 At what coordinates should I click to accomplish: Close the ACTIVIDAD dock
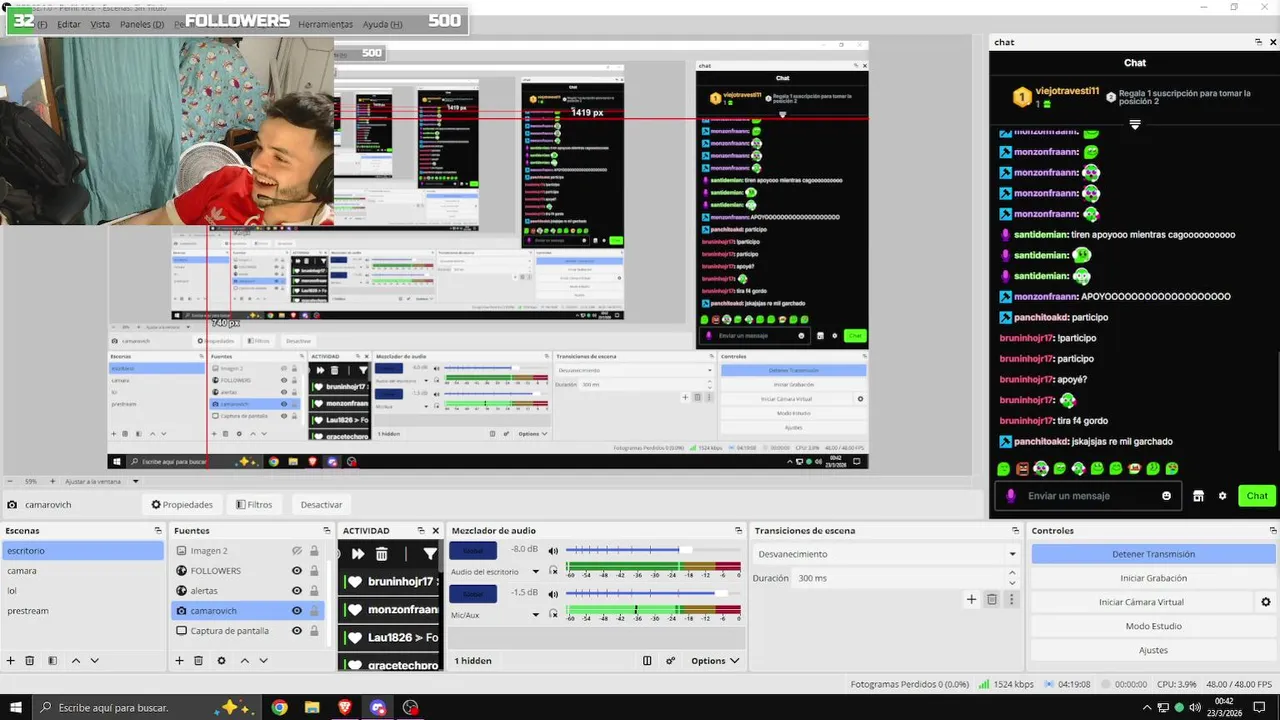(x=435, y=531)
